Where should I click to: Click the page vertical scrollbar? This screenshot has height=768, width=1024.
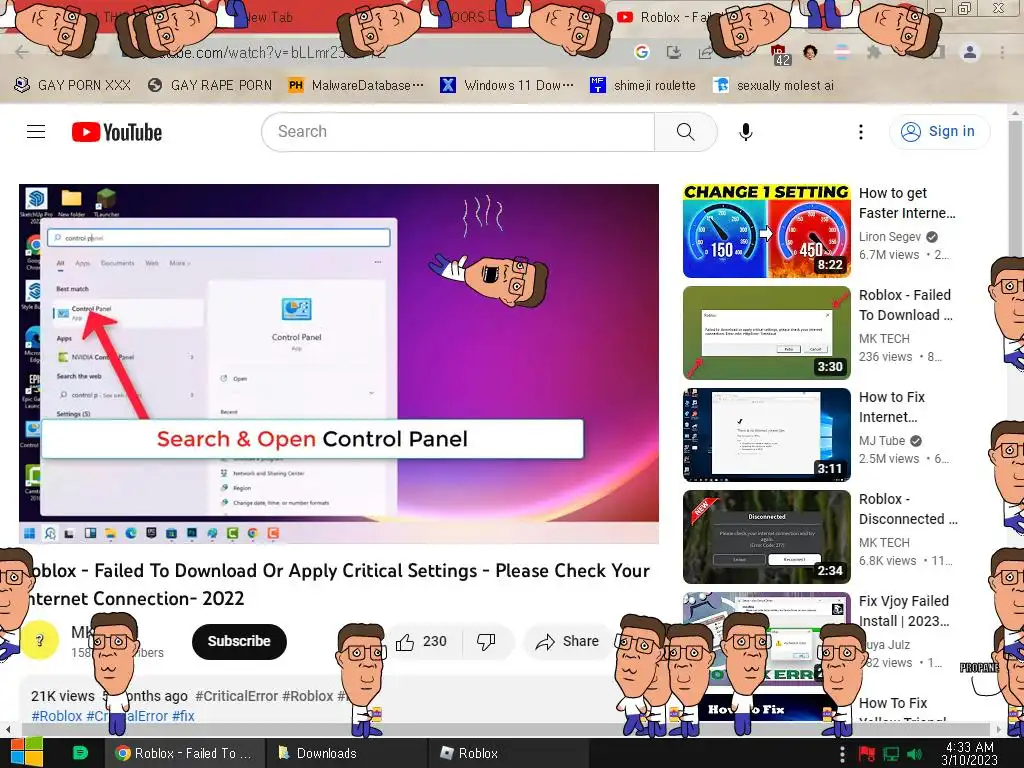click(1016, 189)
